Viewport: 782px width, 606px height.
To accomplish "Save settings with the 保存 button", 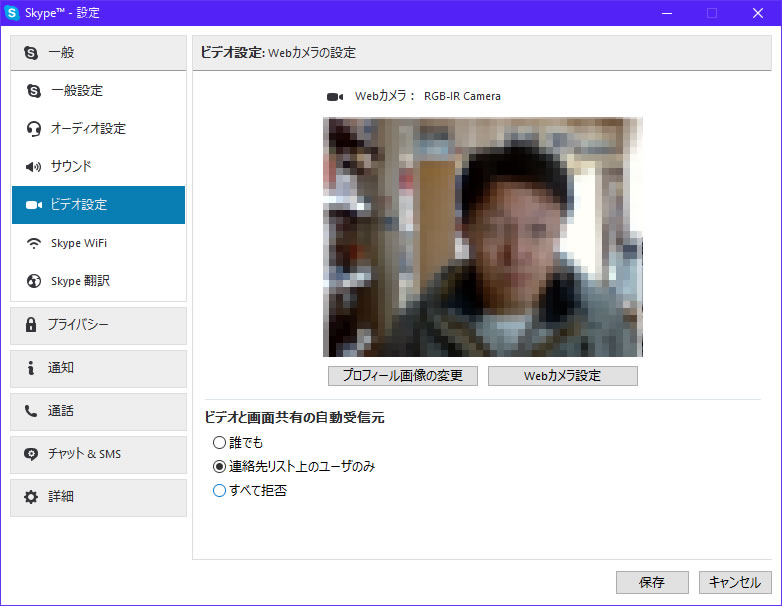I will pyautogui.click(x=652, y=583).
